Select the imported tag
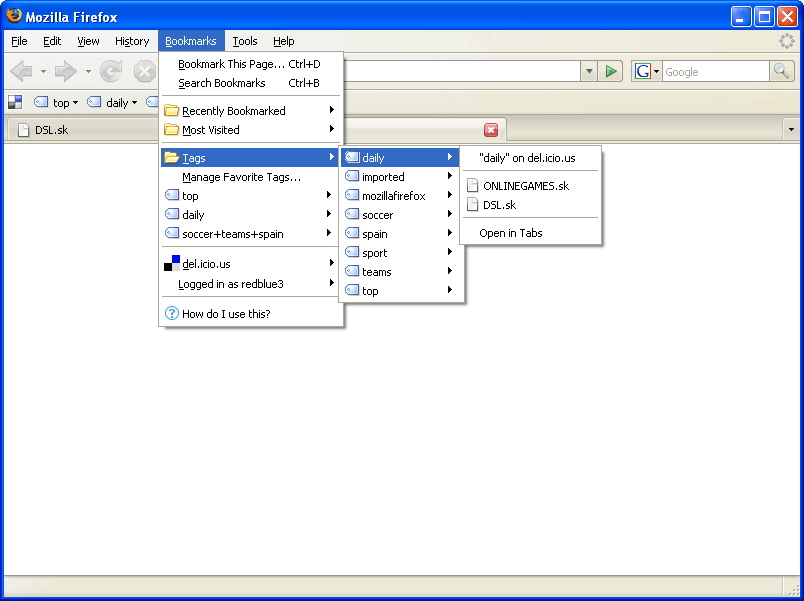The height and width of the screenshot is (601, 804). pyautogui.click(x=399, y=177)
